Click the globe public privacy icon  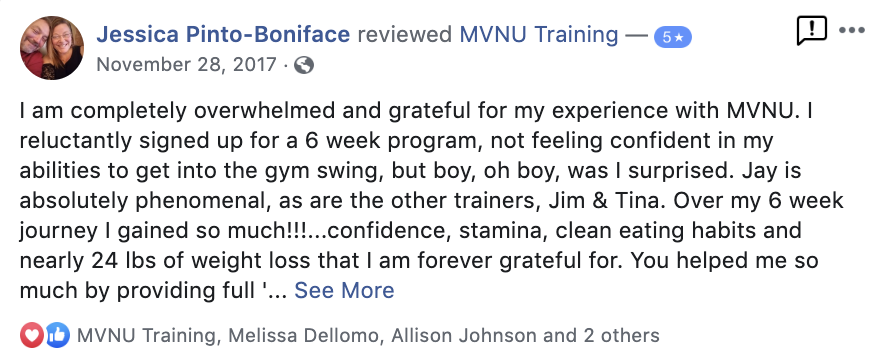pyautogui.click(x=304, y=65)
